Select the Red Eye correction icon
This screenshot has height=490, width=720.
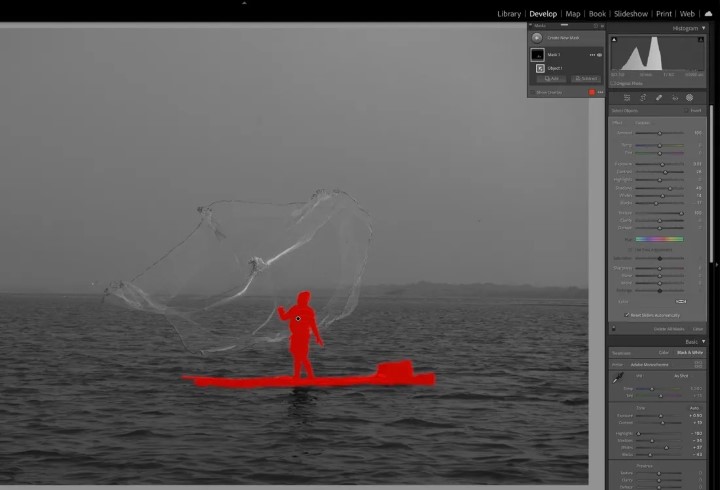[675, 97]
